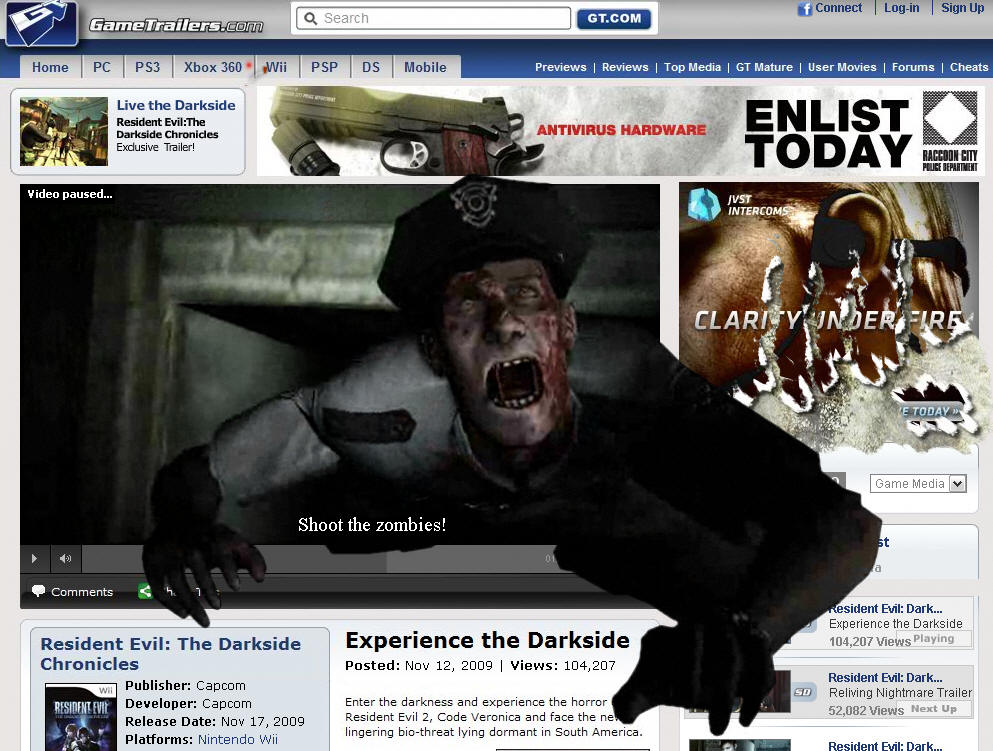Select the Mobile platform tab
Viewport: 993px width, 751px height.
click(426, 67)
